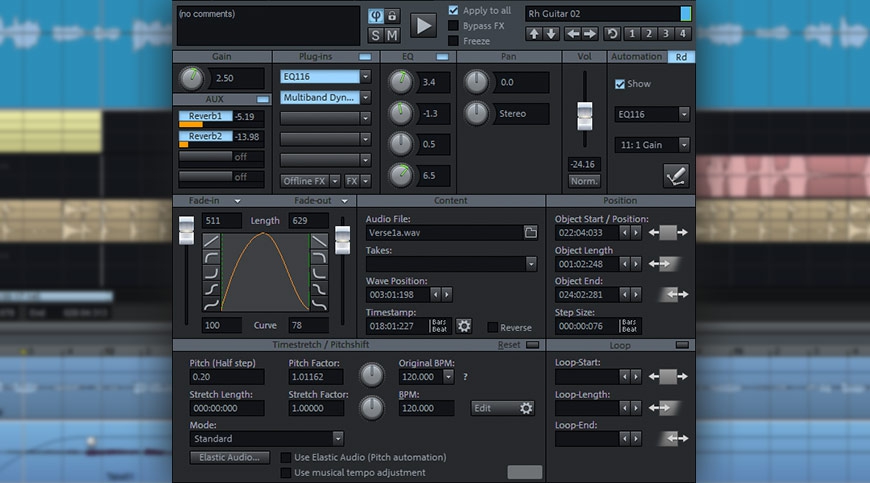Screen dimensions: 870x483
Task: Open the Multiband Dynamics plug-in slot dropdown
Action: 365,97
